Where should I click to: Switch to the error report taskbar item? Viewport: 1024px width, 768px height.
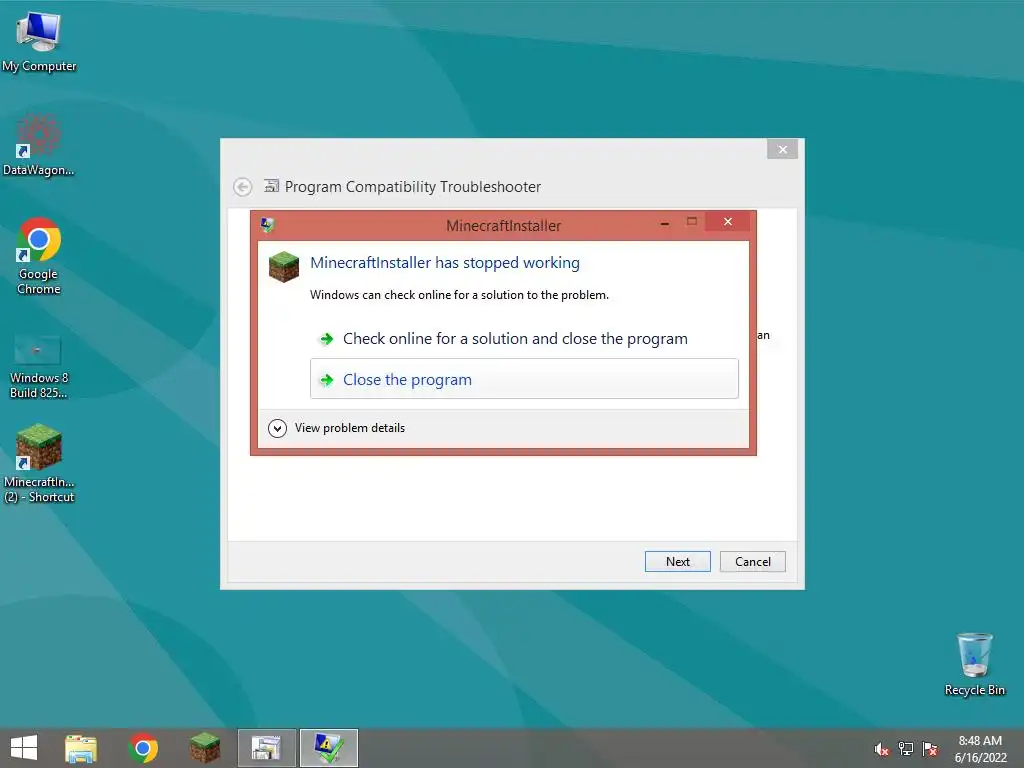328,748
